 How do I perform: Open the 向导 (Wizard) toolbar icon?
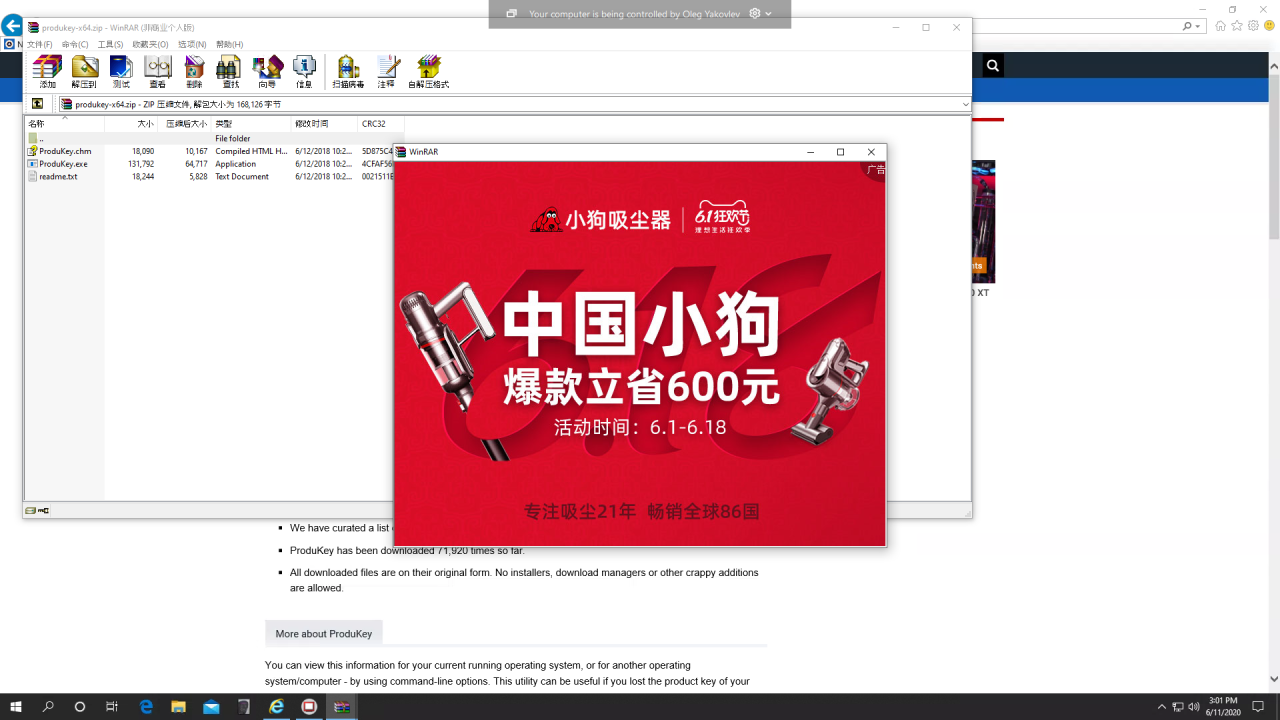[x=267, y=72]
